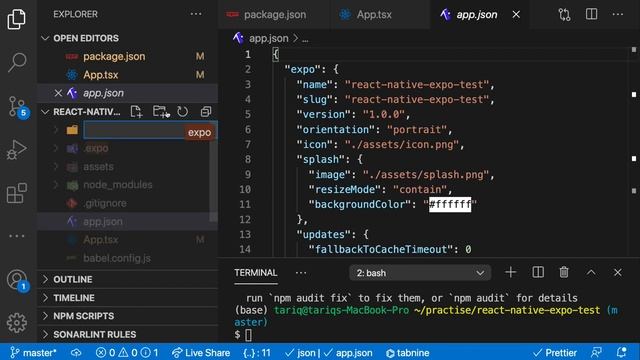This screenshot has height=360, width=640.
Task: Collapse all folders in explorer
Action: [x=206, y=112]
